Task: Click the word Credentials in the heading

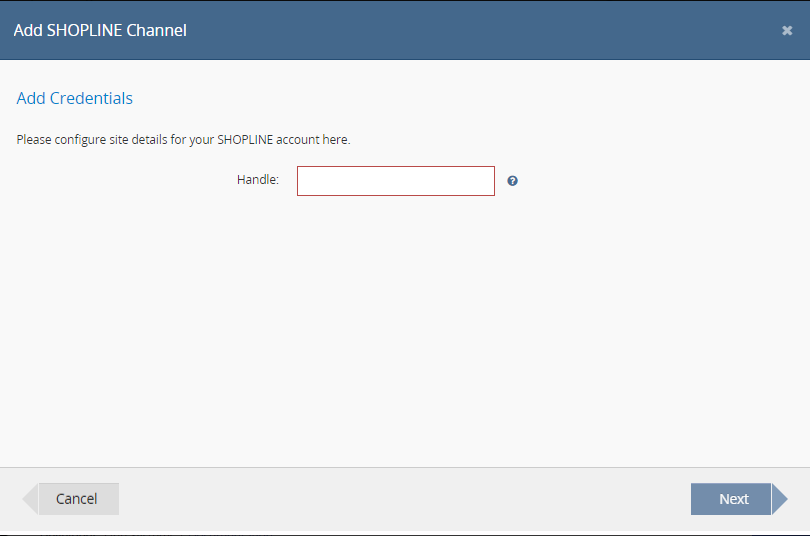Action: (91, 98)
